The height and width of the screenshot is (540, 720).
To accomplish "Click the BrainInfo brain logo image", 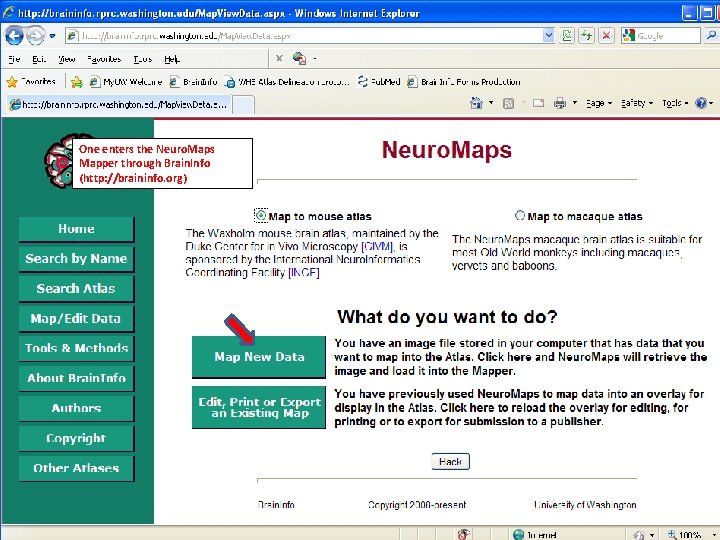I will (x=59, y=161).
